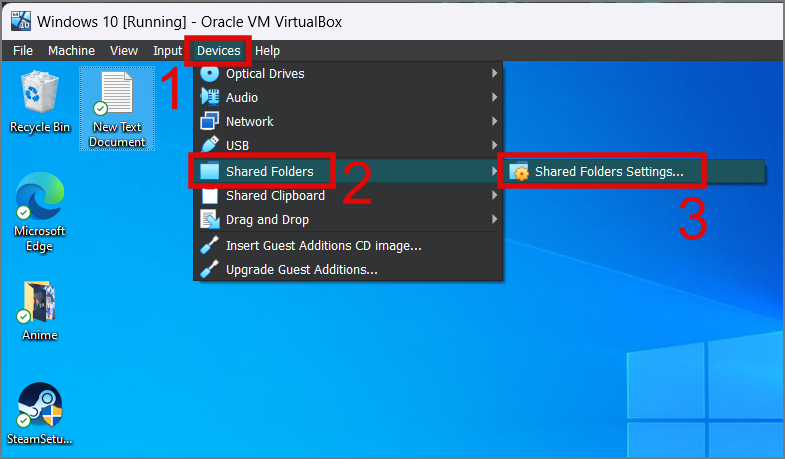Click the VirtualBox window title icon
This screenshot has height=459, width=785.
21,21
